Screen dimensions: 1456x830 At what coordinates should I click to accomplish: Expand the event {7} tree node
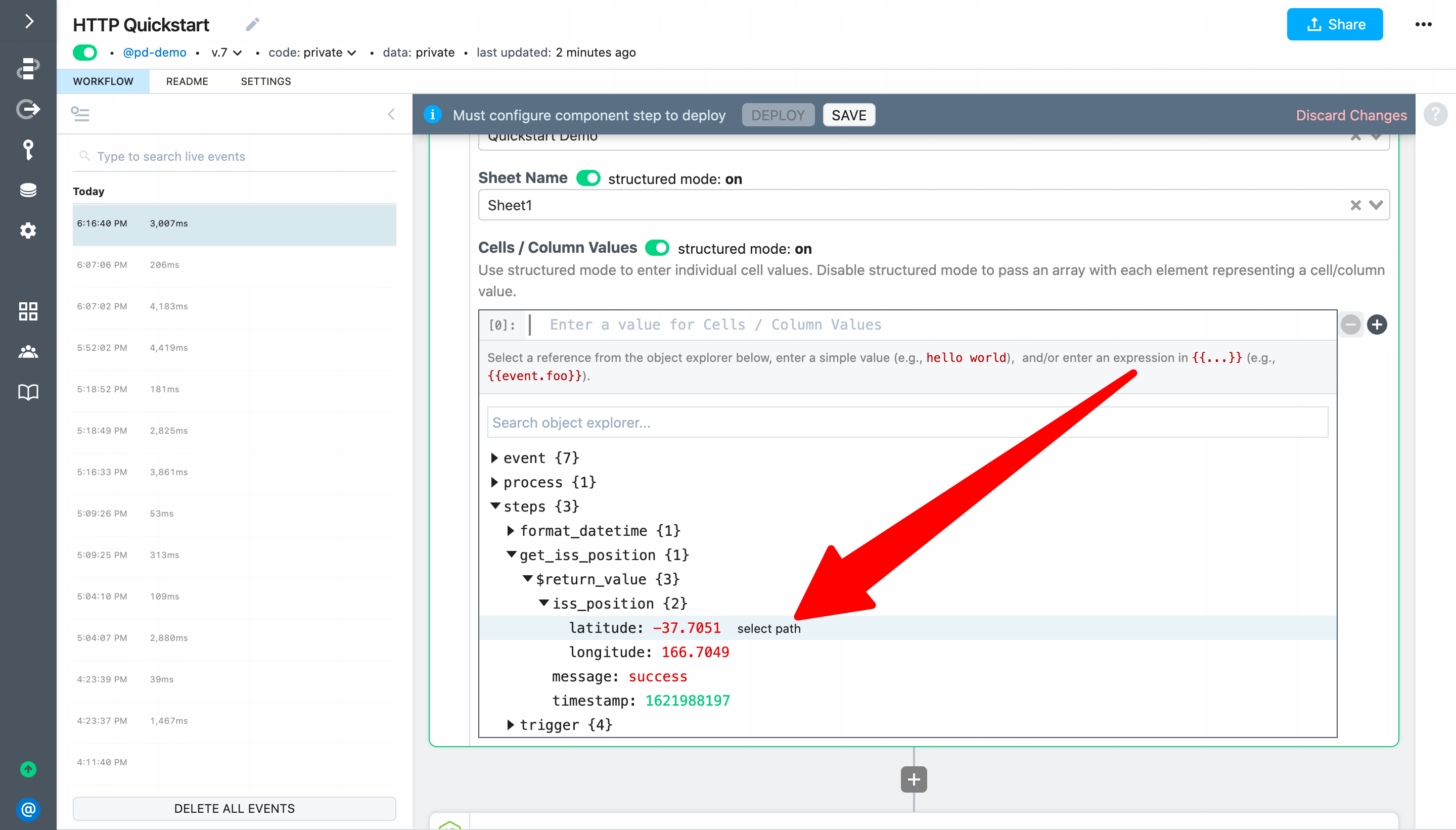494,458
